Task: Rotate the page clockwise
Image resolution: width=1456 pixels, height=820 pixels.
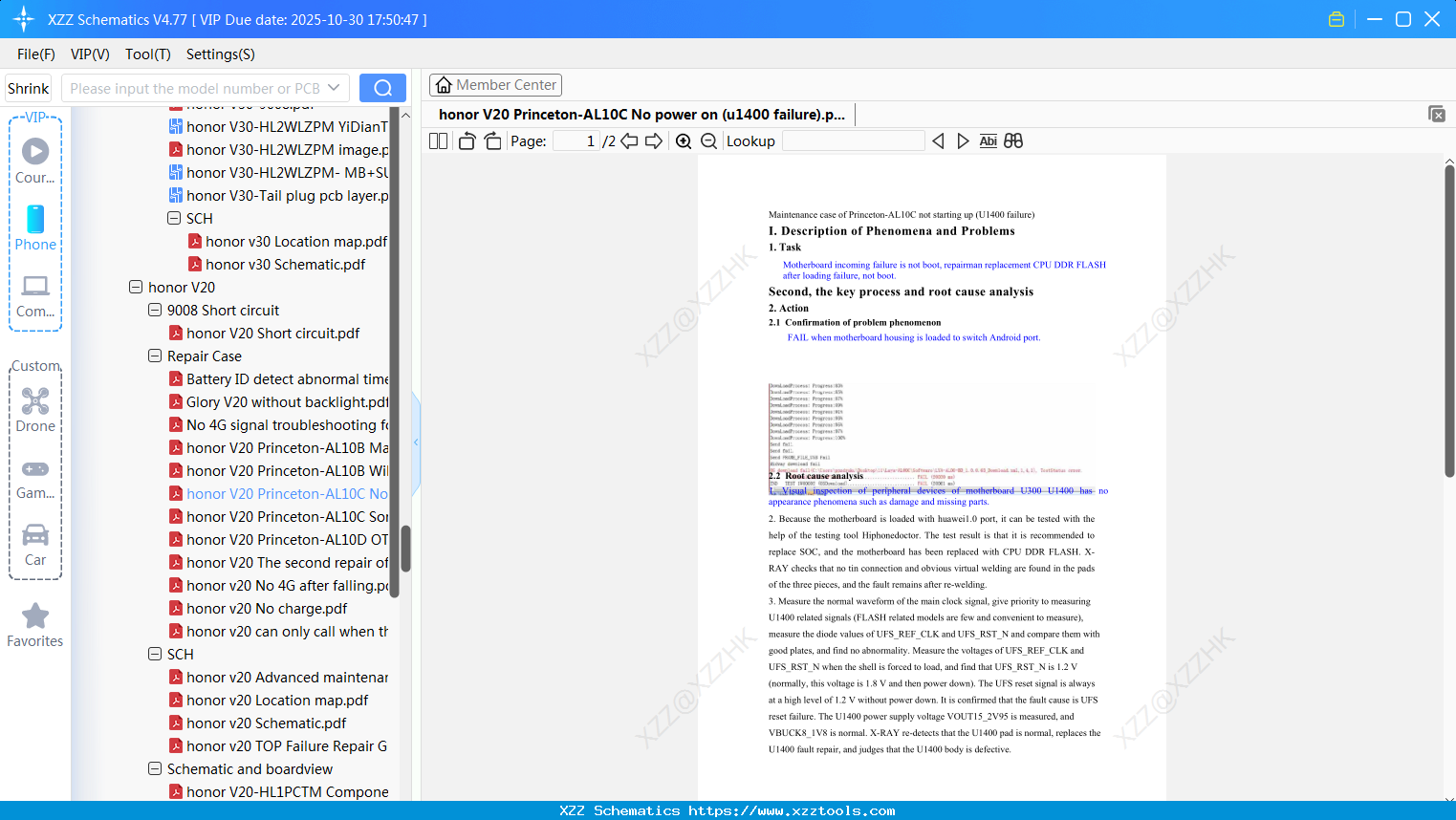Action: [492, 141]
